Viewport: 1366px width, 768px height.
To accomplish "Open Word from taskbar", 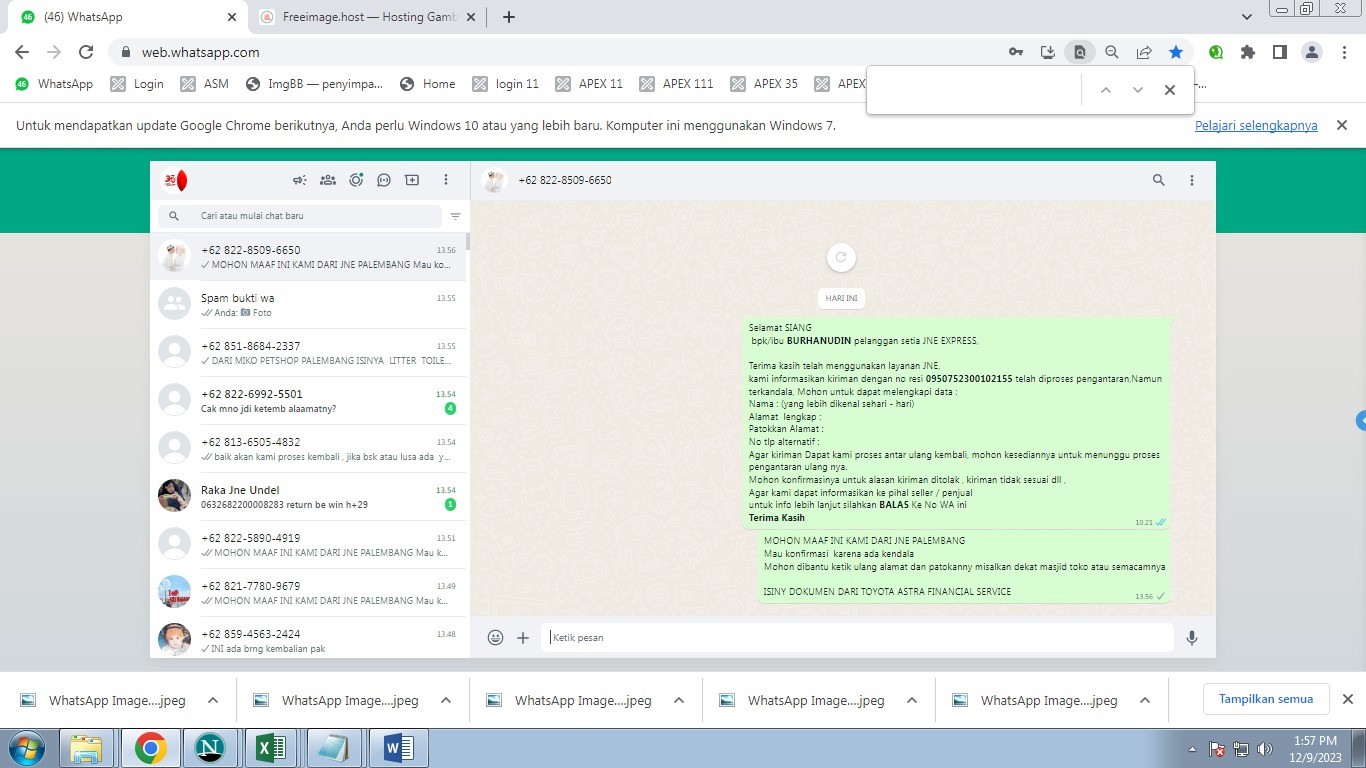I will (396, 748).
